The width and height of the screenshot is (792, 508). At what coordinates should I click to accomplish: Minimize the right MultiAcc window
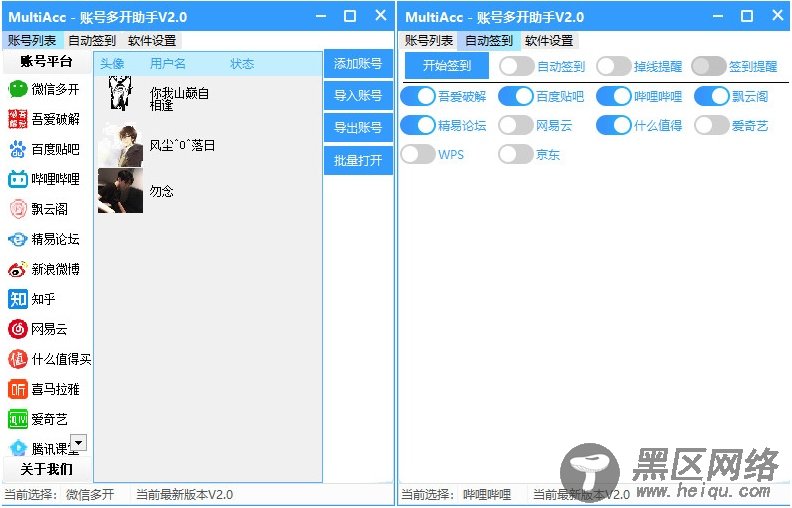click(718, 16)
